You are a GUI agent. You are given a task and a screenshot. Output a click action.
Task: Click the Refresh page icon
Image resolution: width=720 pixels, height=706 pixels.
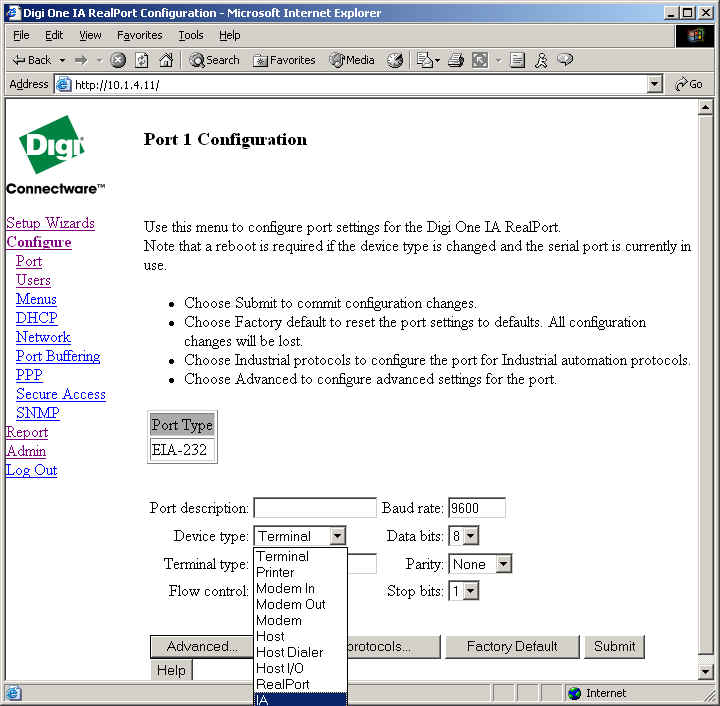(142, 60)
